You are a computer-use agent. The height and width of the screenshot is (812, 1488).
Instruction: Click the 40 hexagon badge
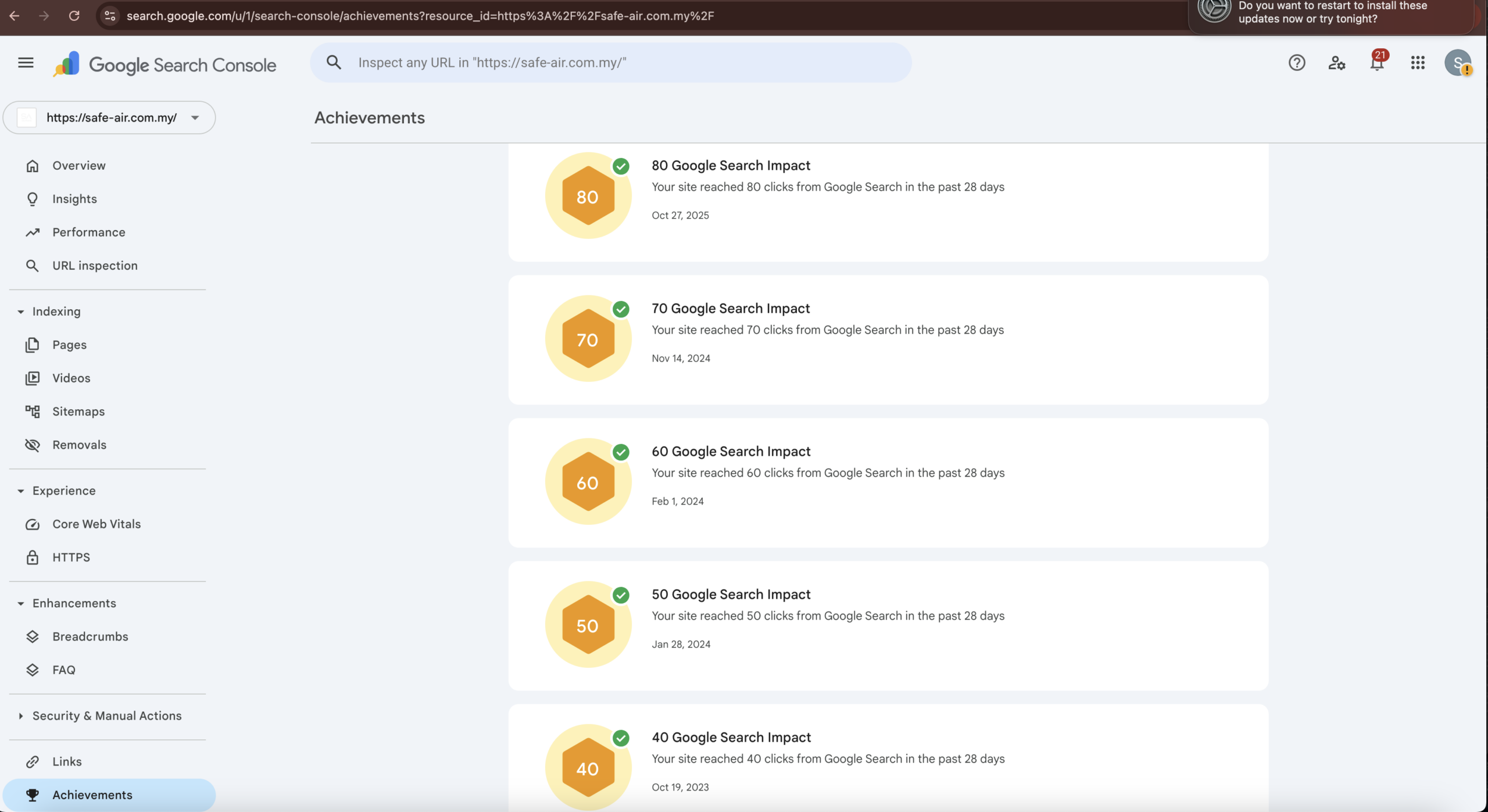(x=588, y=768)
